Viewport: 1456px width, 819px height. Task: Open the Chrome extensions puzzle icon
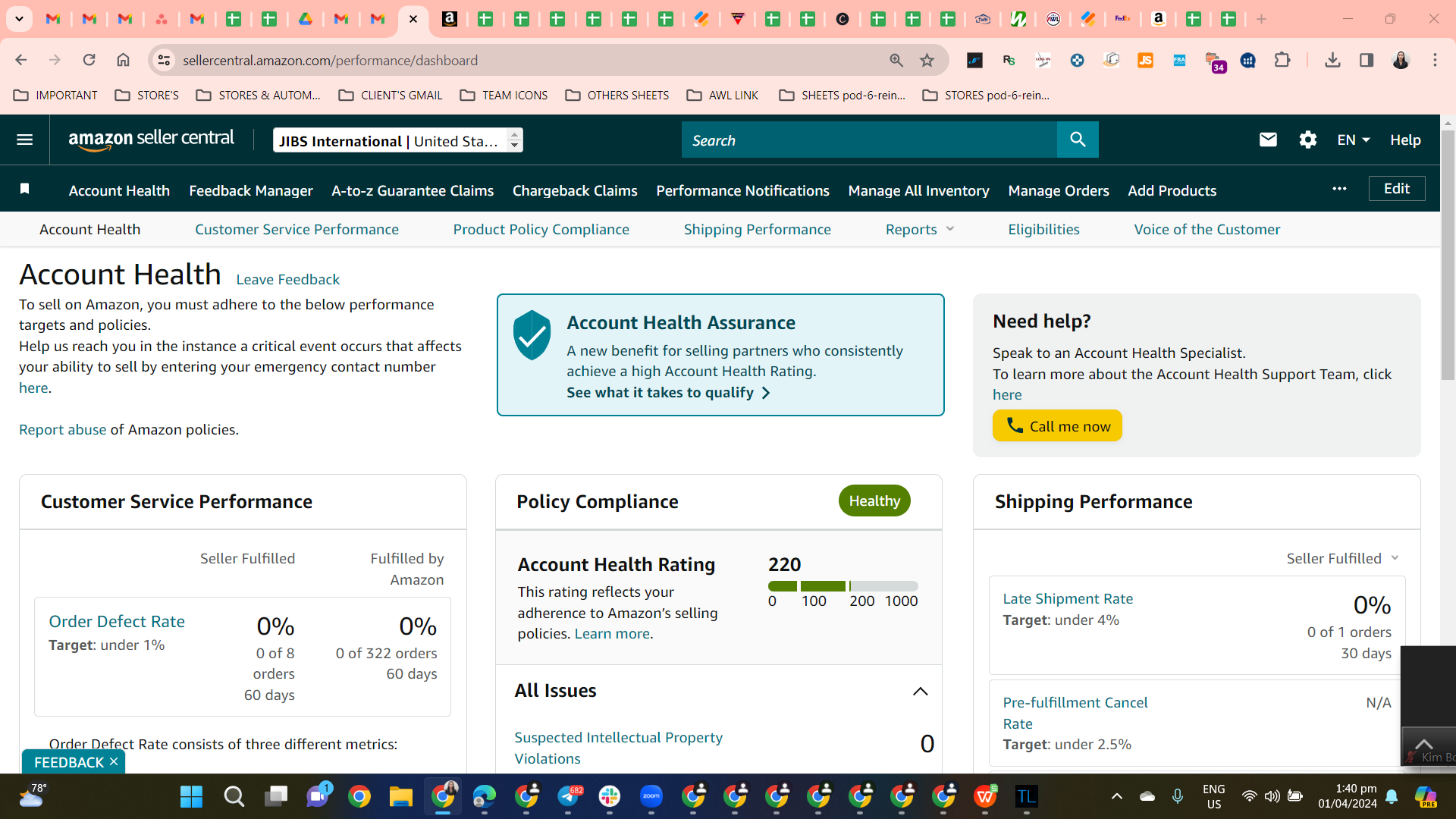1282,60
